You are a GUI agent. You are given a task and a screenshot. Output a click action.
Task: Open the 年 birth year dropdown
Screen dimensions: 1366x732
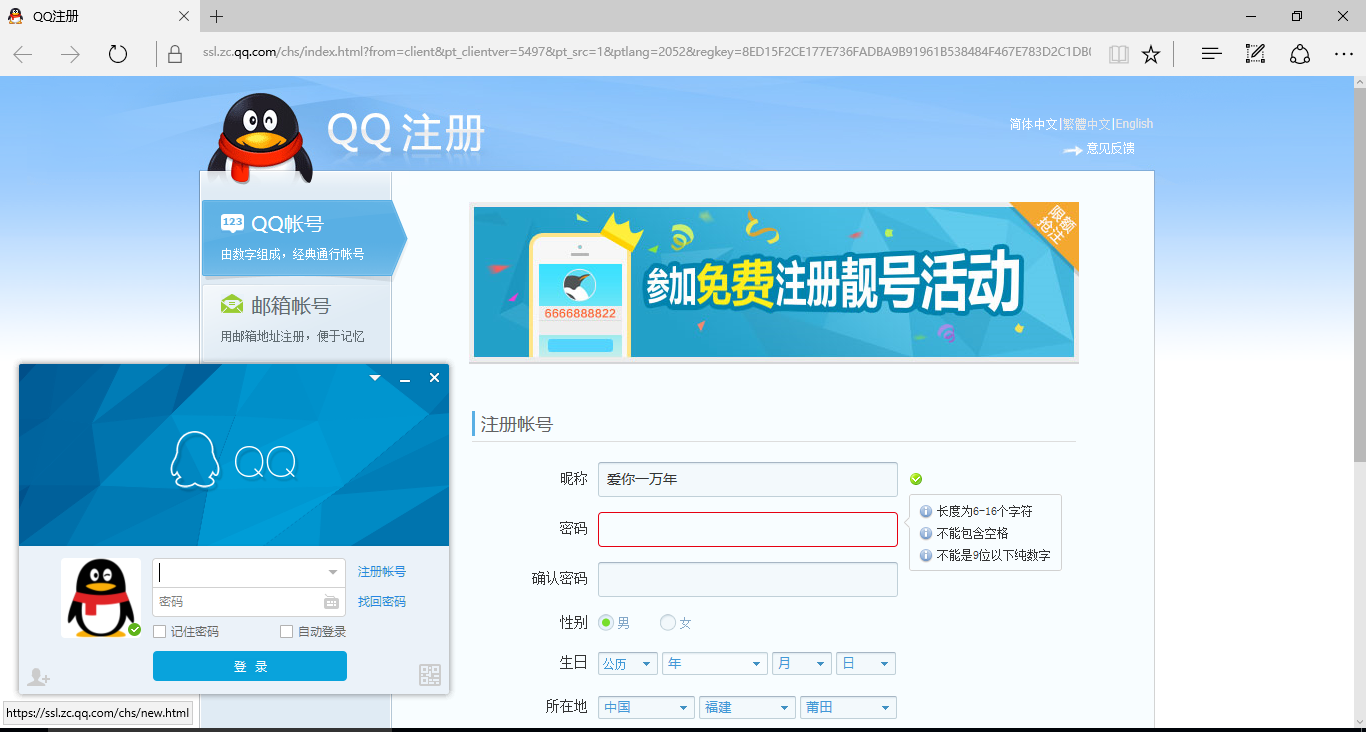click(715, 664)
